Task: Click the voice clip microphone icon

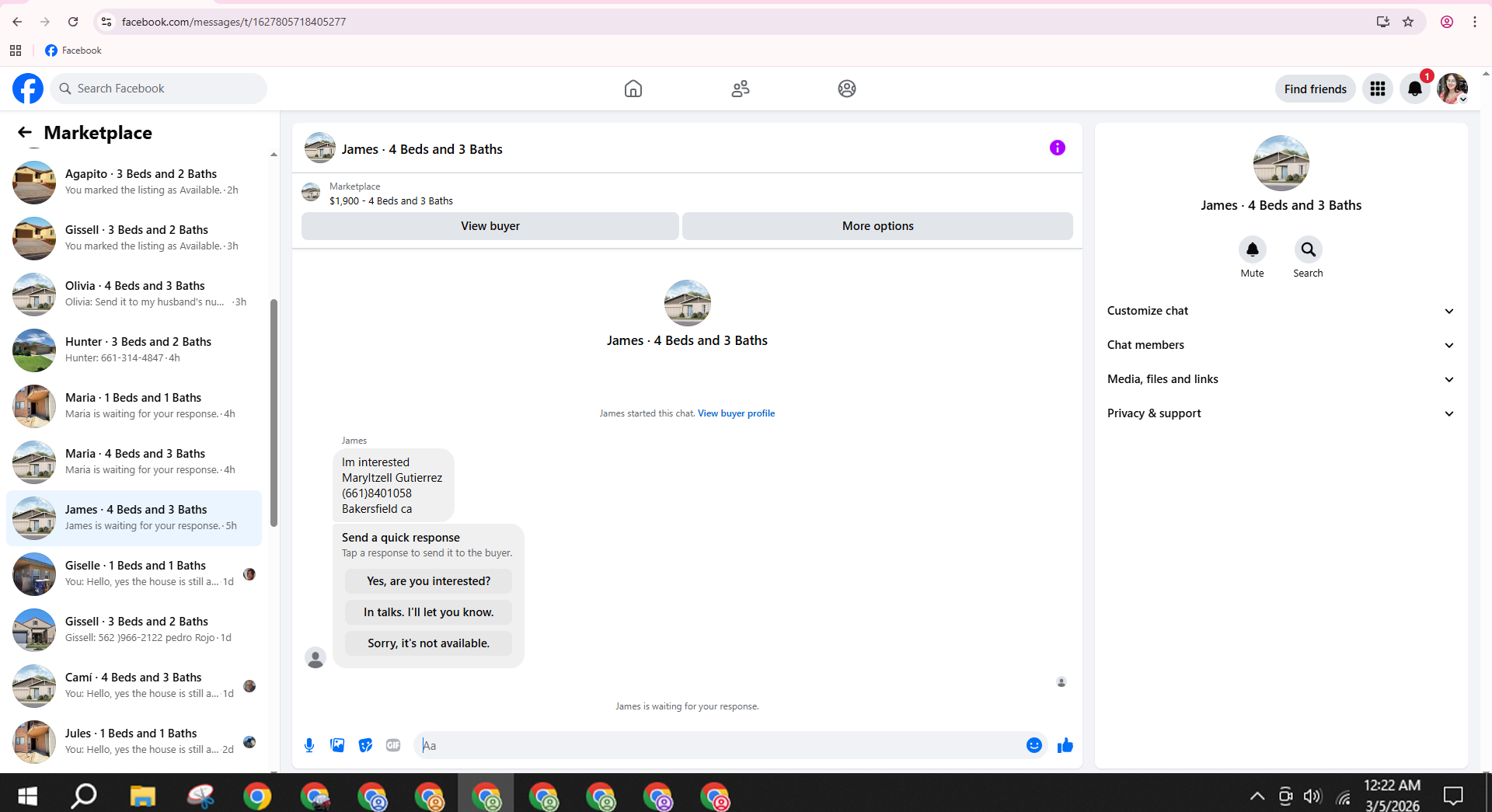Action: [x=309, y=745]
